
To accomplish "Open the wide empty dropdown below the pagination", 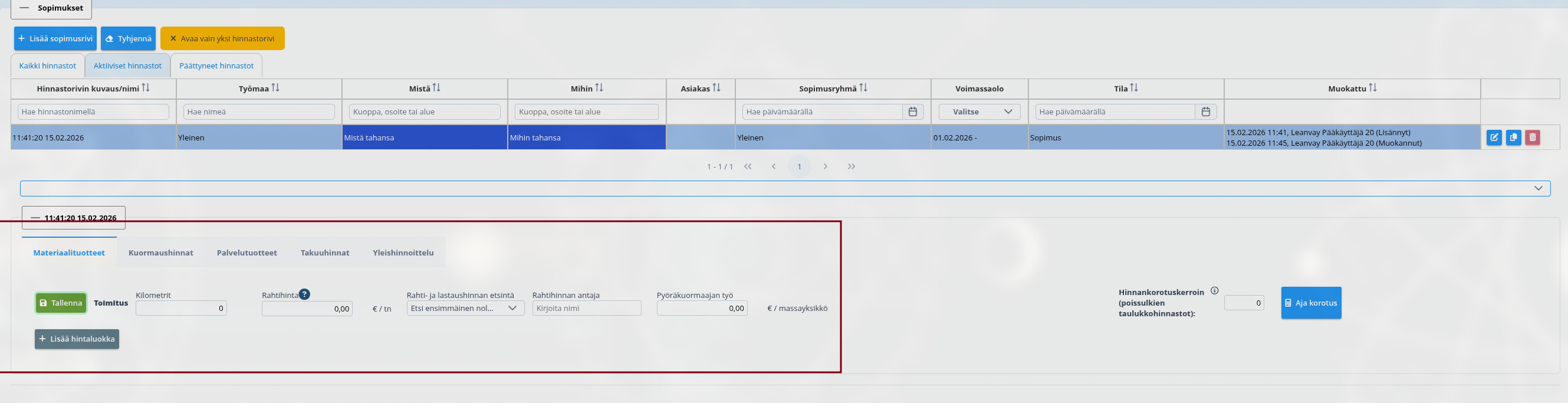I will click(785, 188).
